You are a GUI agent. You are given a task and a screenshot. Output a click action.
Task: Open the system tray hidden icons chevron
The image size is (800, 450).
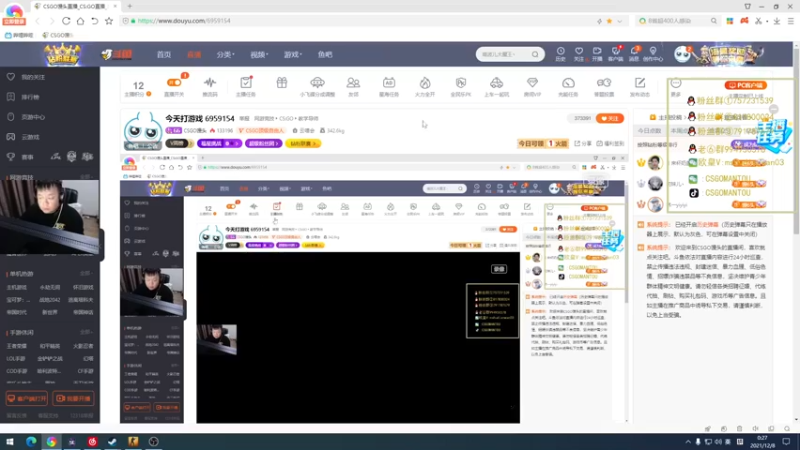[687, 442]
